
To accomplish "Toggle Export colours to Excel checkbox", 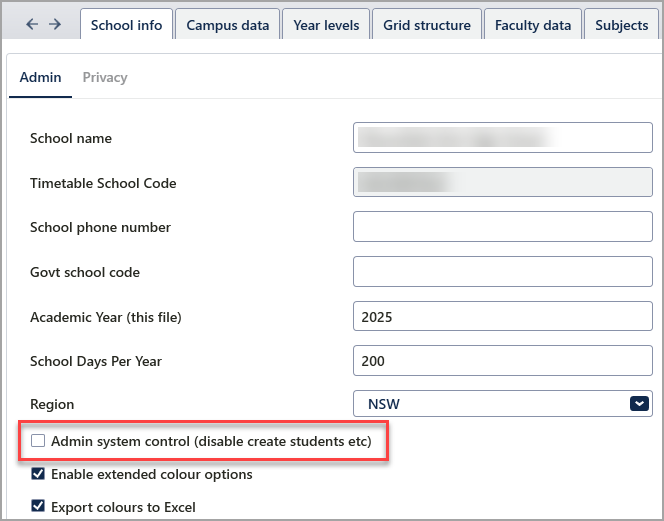I will 39,507.
